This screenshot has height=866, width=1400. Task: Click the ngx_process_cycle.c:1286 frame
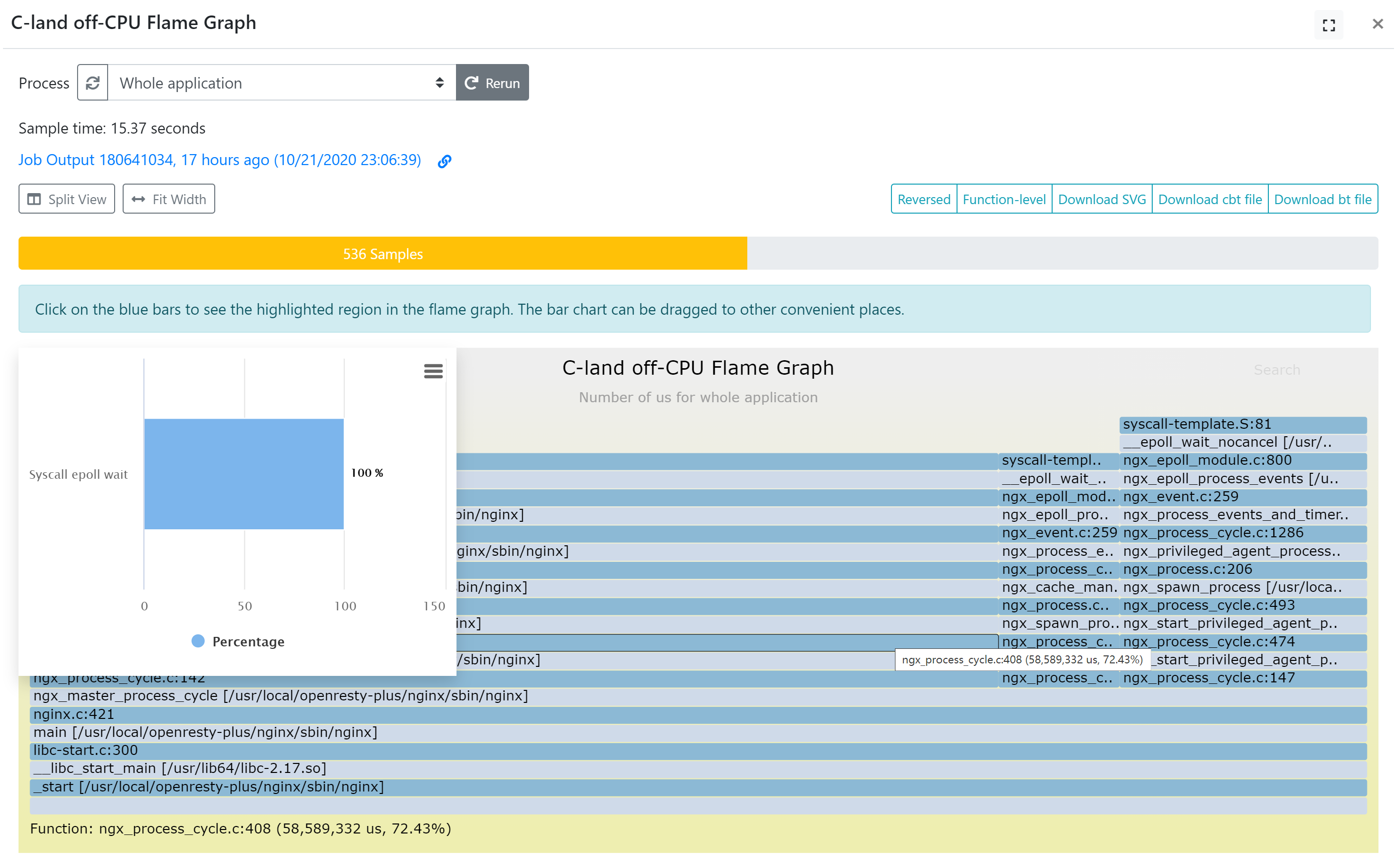pos(1242,533)
